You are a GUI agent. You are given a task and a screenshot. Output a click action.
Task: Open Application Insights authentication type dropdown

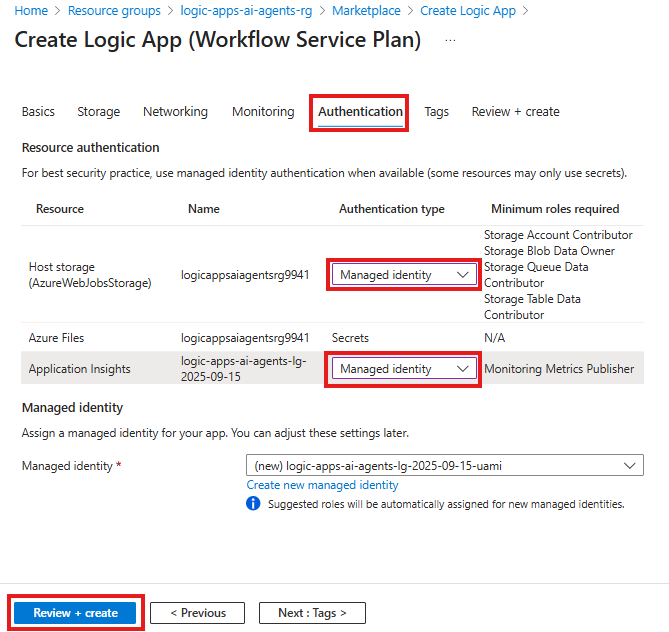404,369
